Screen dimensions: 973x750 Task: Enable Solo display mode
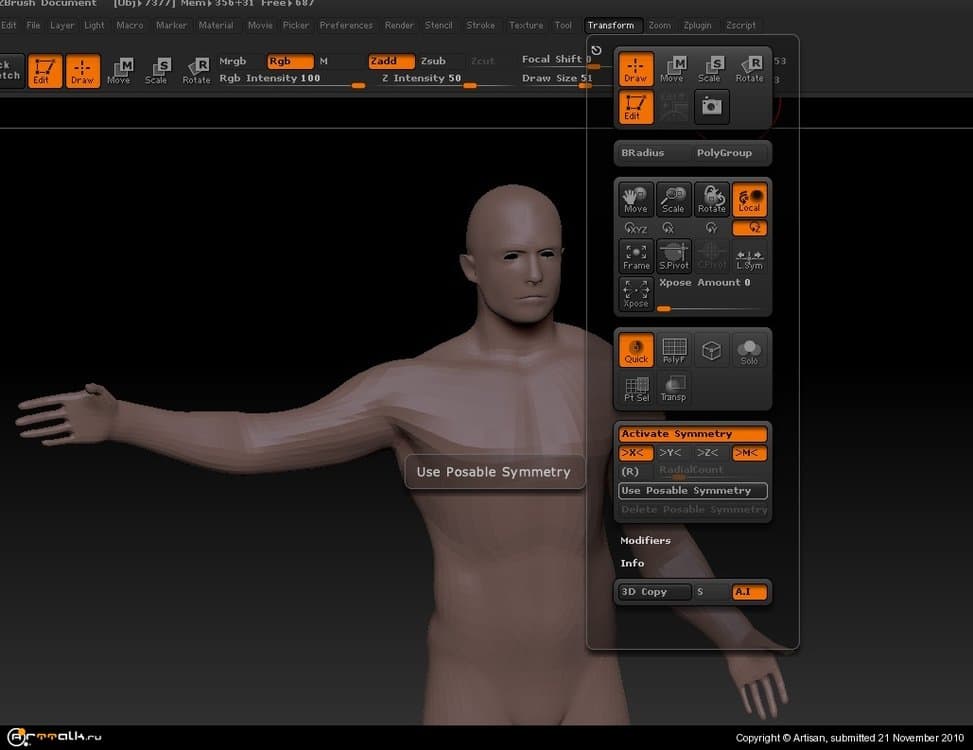pos(750,349)
